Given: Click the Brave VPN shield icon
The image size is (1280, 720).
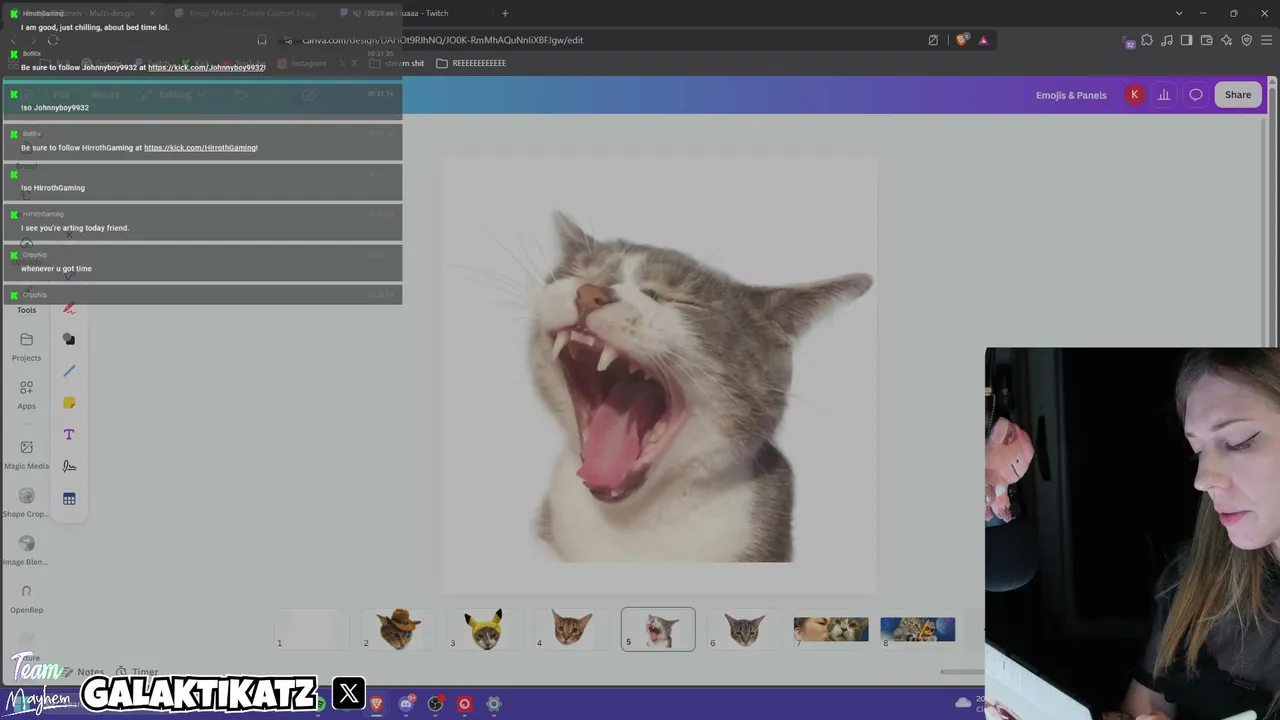Looking at the screenshot, I should [x=1246, y=40].
